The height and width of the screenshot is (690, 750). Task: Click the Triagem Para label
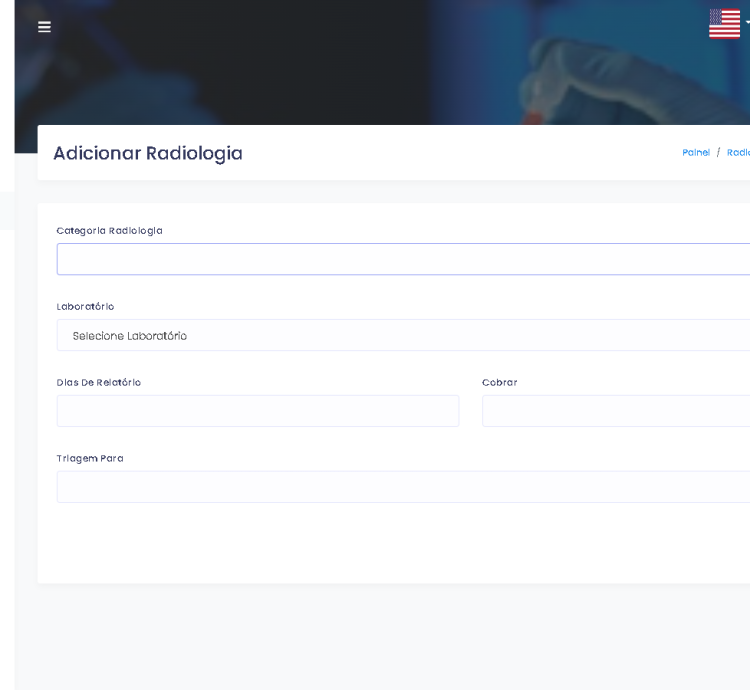[x=90, y=459]
